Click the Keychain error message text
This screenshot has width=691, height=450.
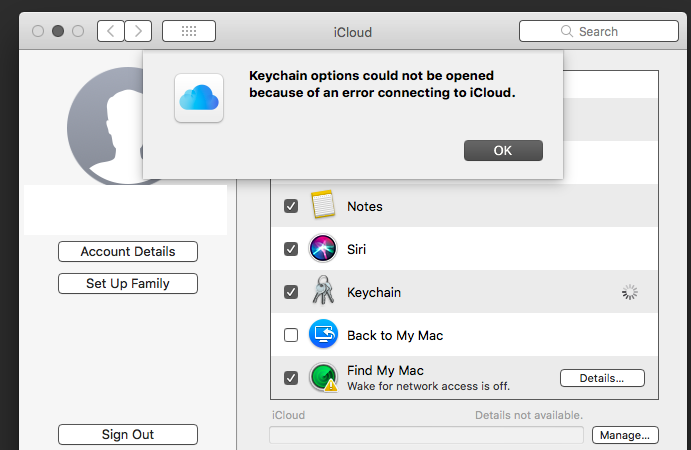tap(382, 84)
